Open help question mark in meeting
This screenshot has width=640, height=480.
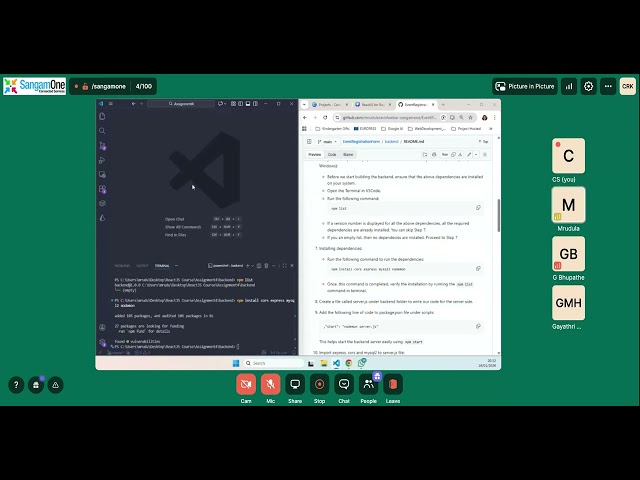point(16,385)
